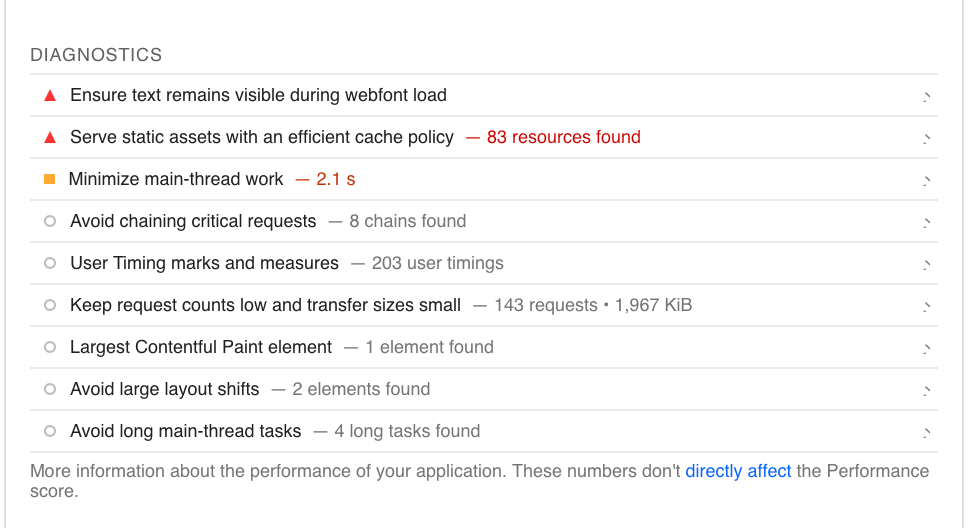Image resolution: width=970 pixels, height=528 pixels.
Task: Select 'Keep request counts low' audit title
Action: [265, 305]
